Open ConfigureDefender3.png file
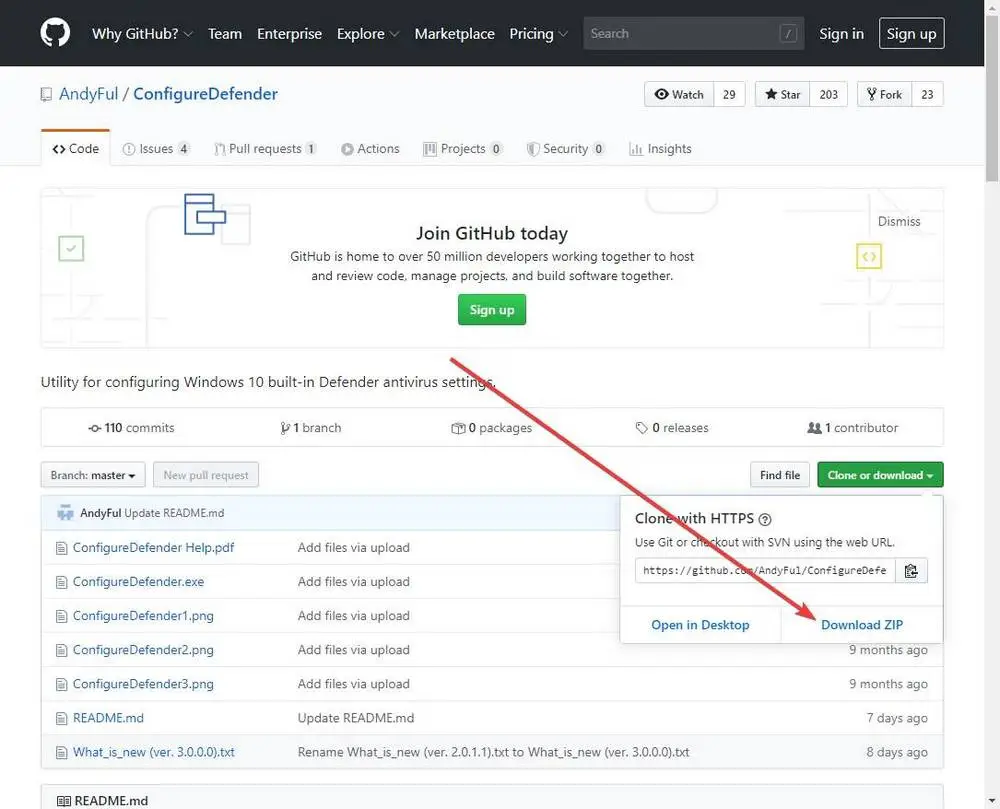 point(143,684)
